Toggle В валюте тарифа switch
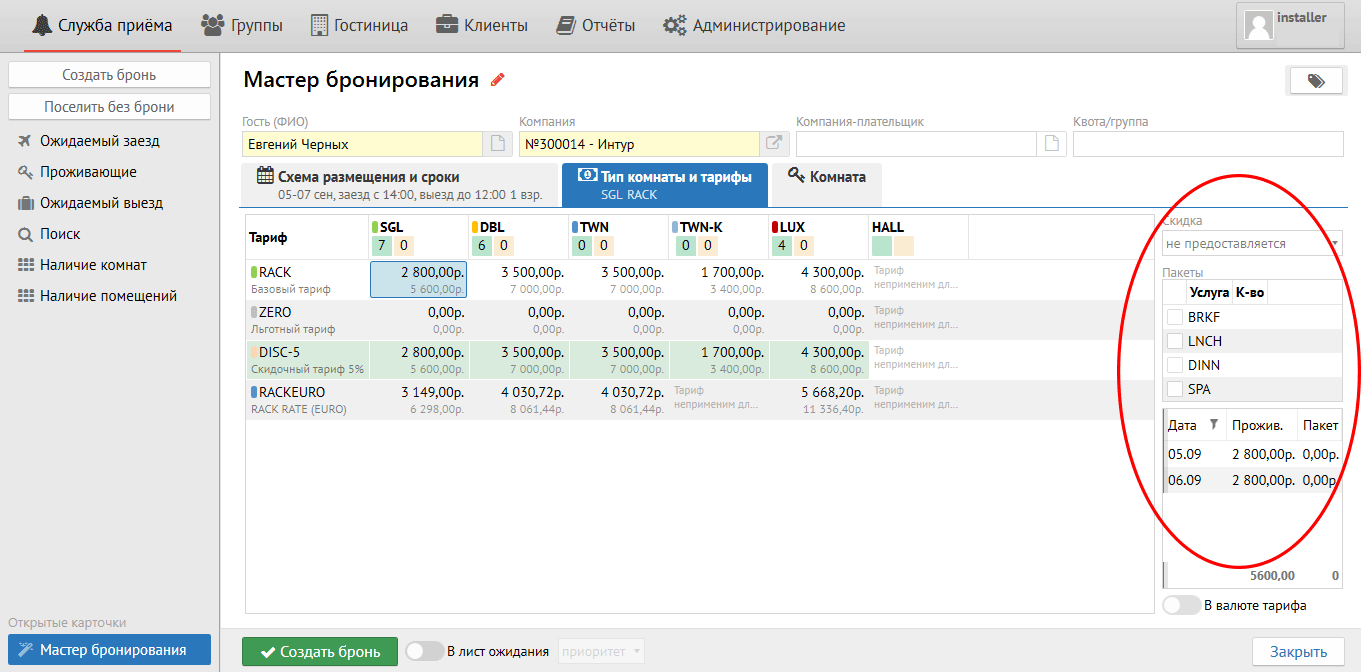Viewport: 1361px width, 672px height. [1181, 605]
